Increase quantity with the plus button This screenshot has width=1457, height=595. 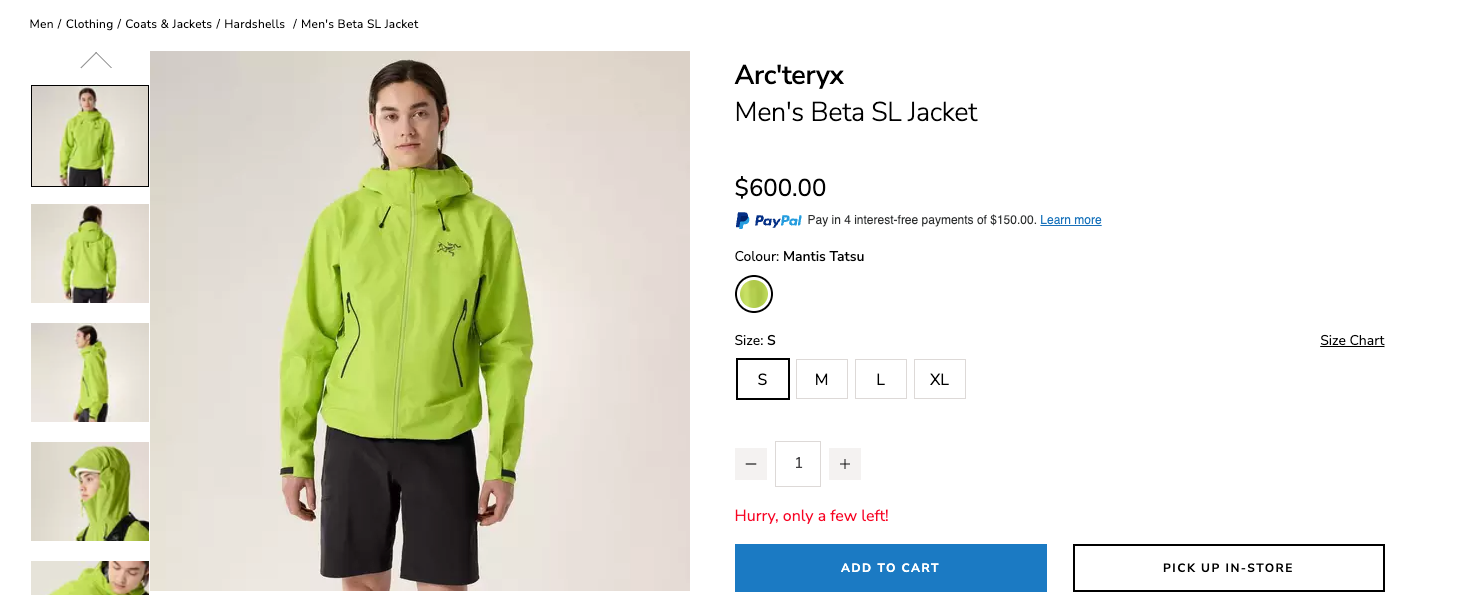pyautogui.click(x=845, y=464)
